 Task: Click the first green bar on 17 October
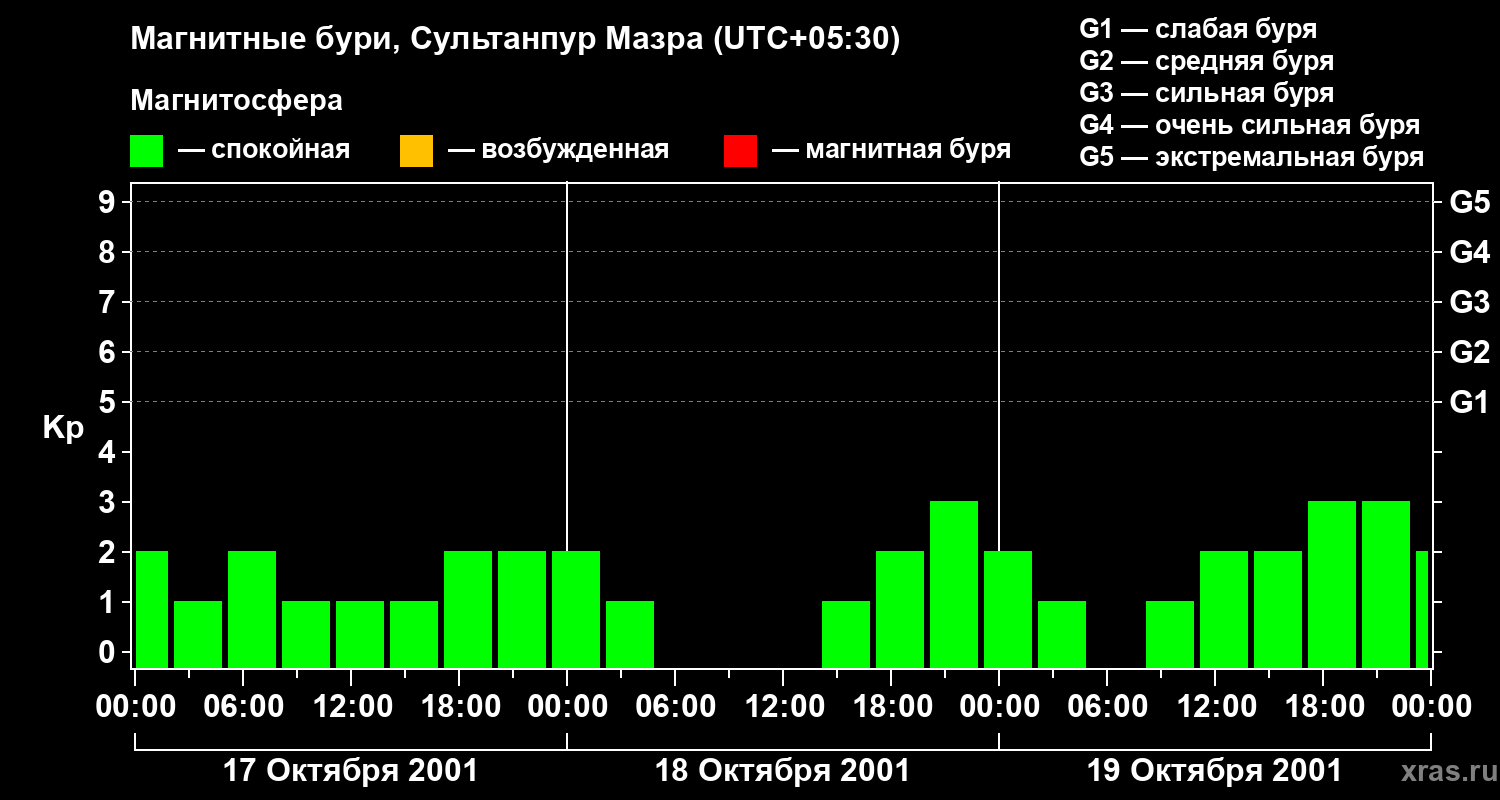[152, 609]
